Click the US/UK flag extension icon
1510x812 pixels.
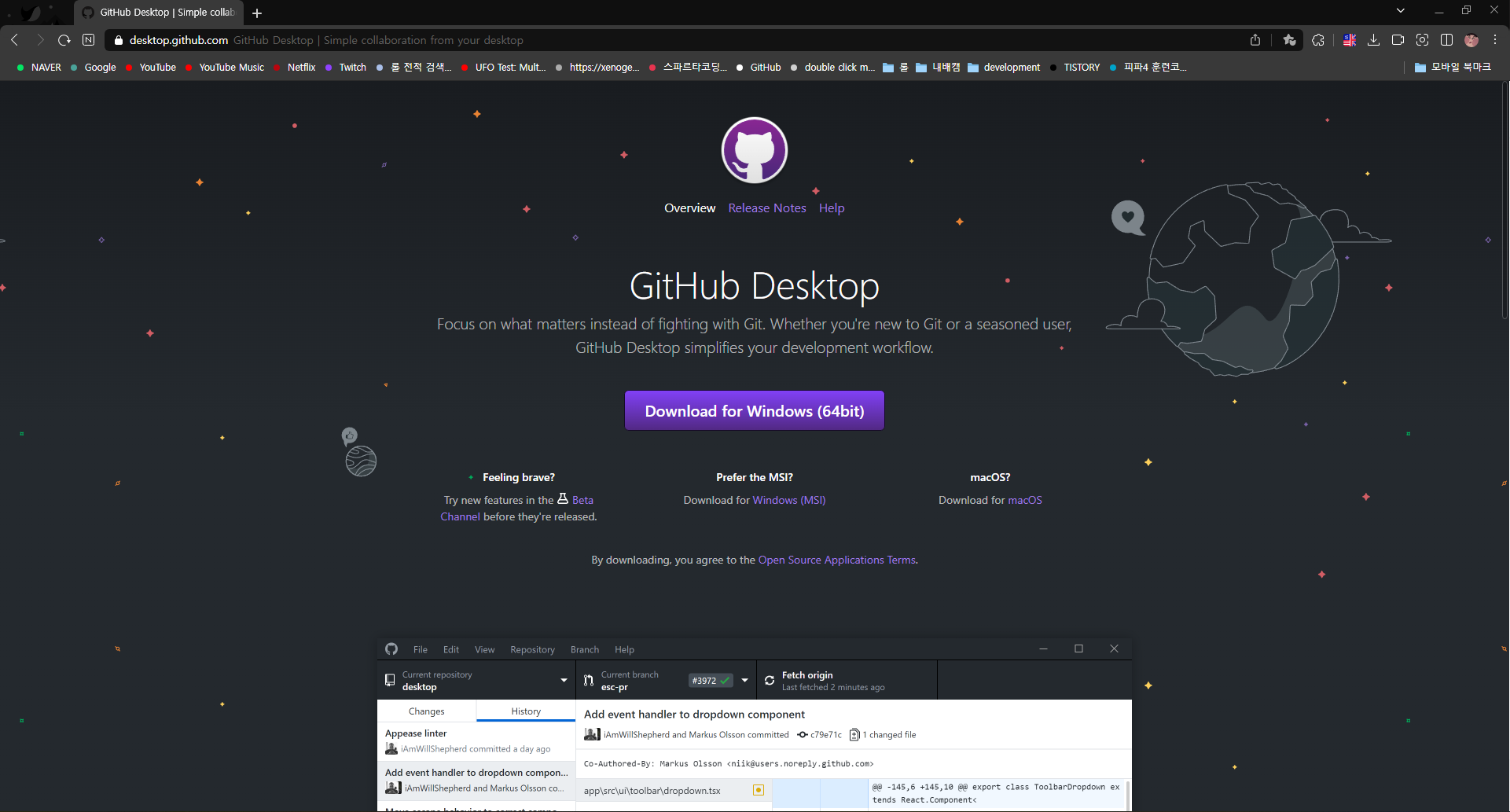click(x=1350, y=40)
